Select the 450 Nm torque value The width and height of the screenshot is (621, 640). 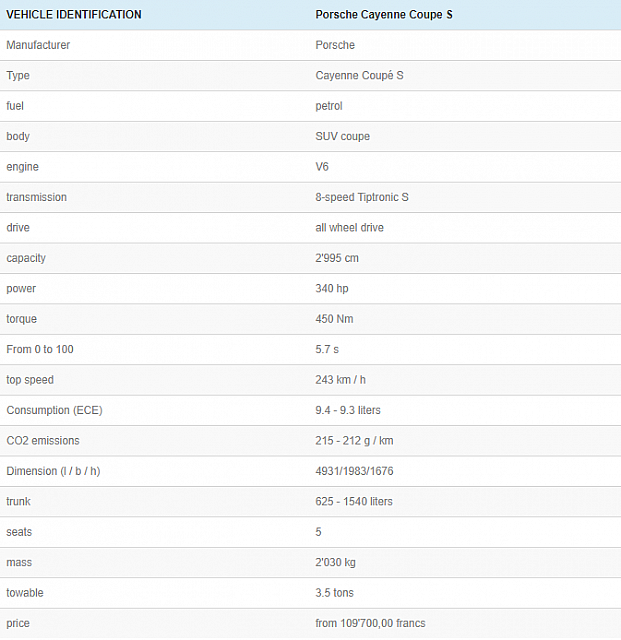[334, 319]
